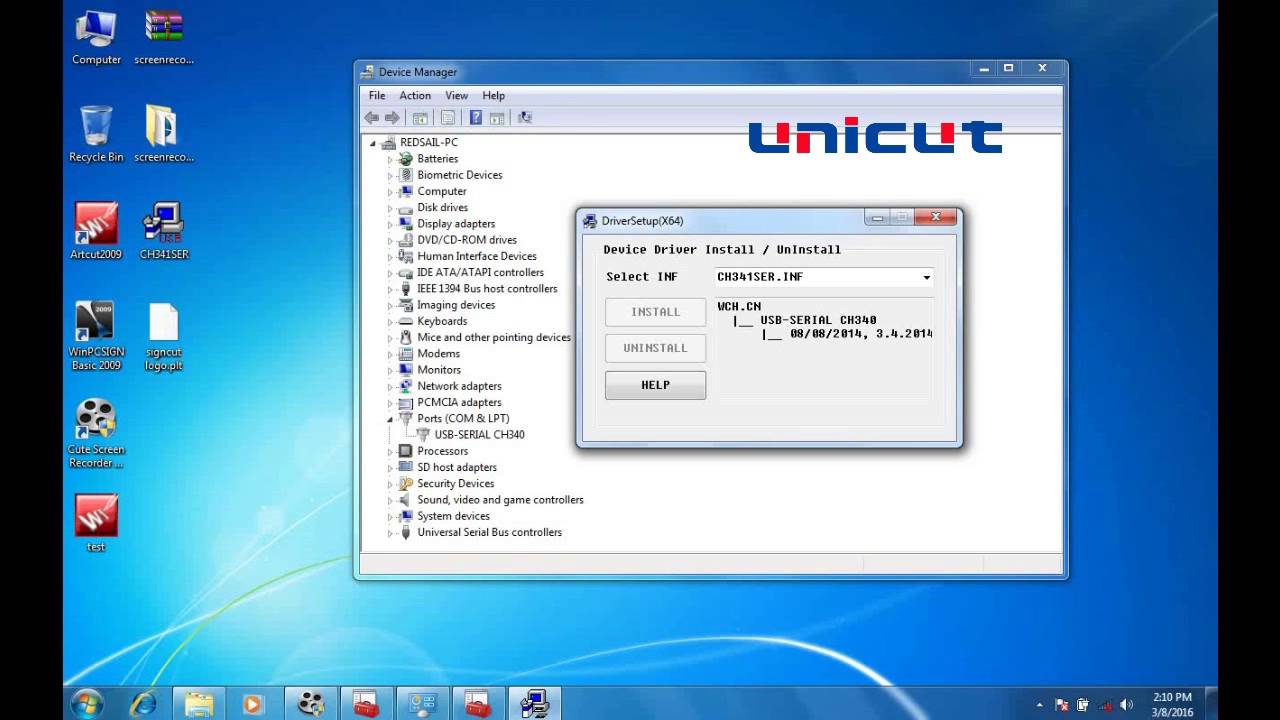
Task: Select the Cute Screen Recorder desktop icon
Action: [96, 433]
